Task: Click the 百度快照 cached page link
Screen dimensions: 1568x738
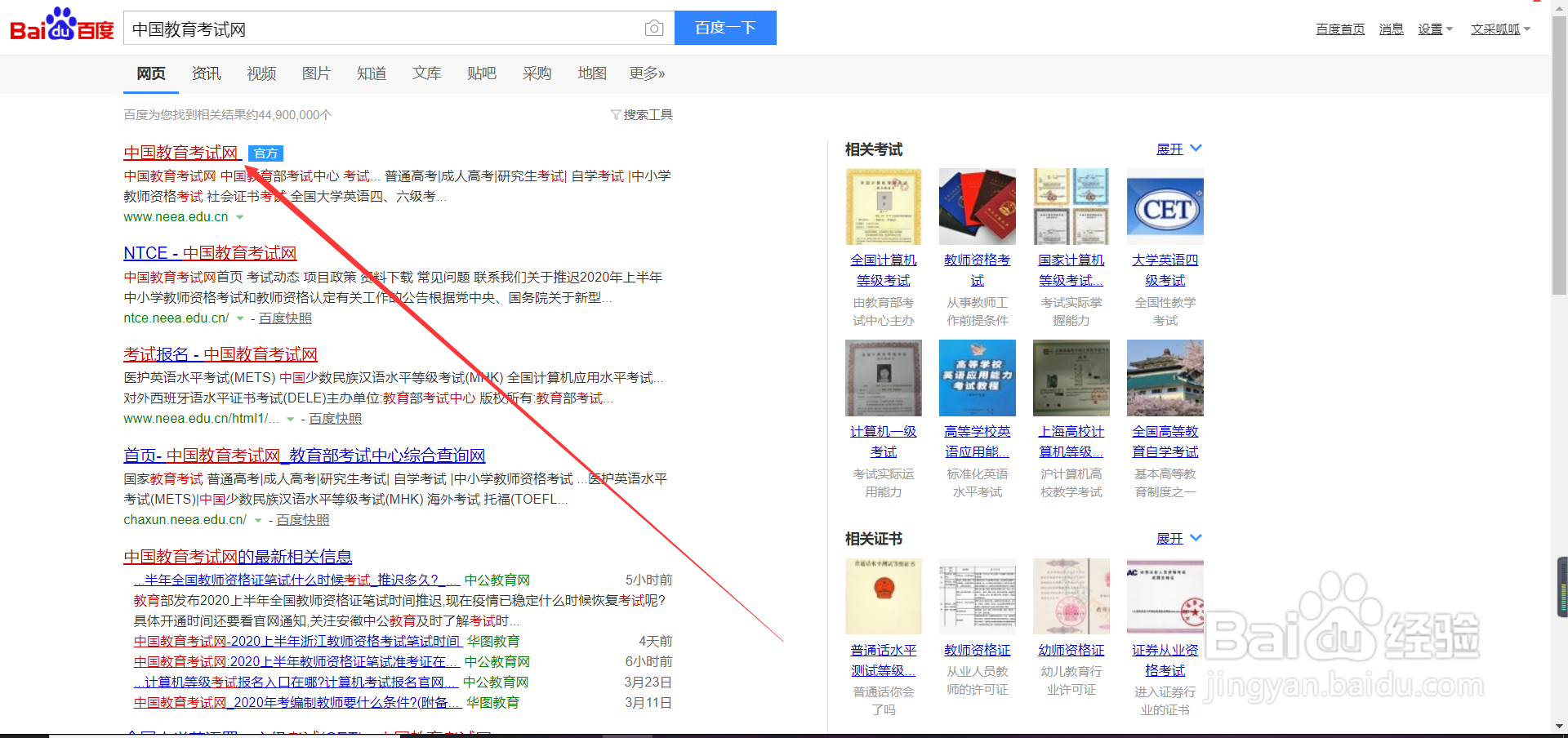Action: 284,318
